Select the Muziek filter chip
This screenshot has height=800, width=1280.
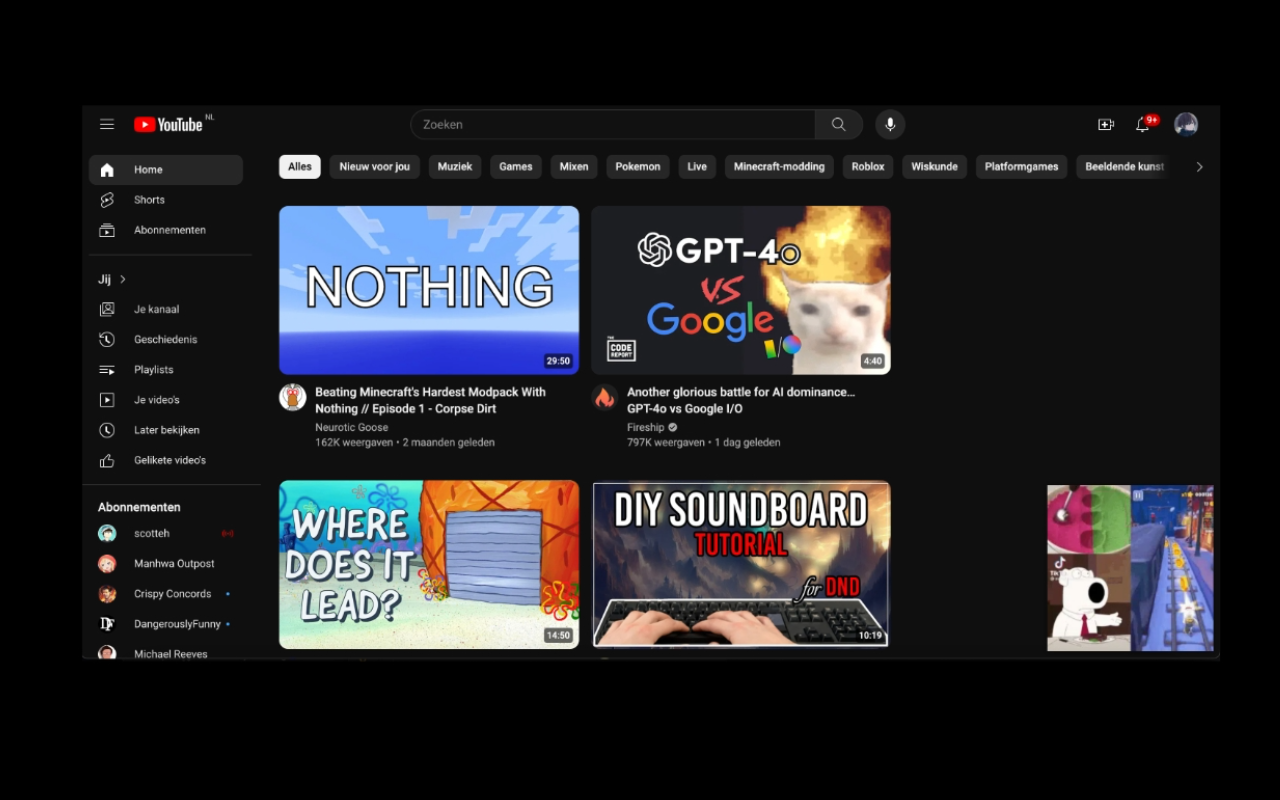[455, 167]
